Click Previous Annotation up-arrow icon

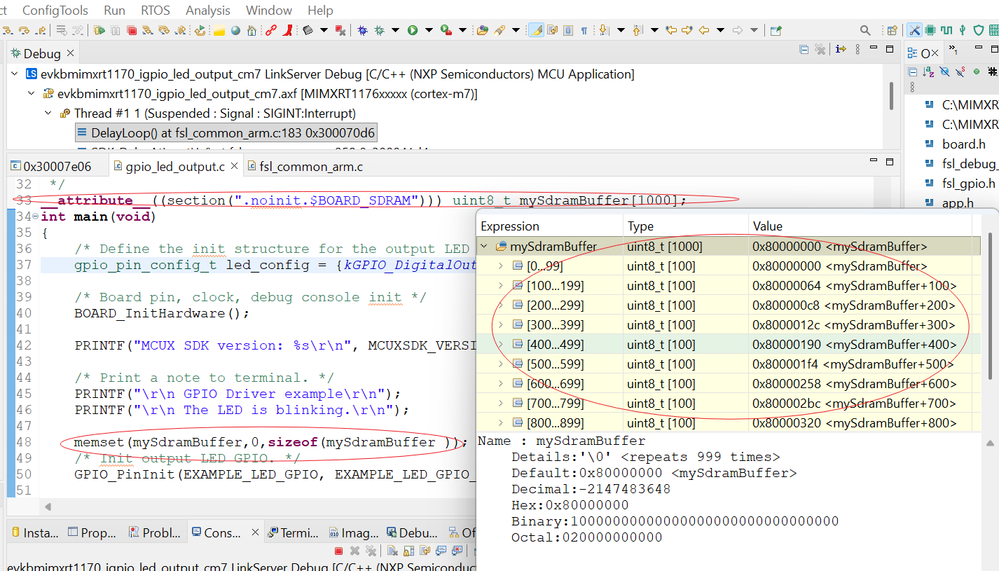(x=638, y=30)
